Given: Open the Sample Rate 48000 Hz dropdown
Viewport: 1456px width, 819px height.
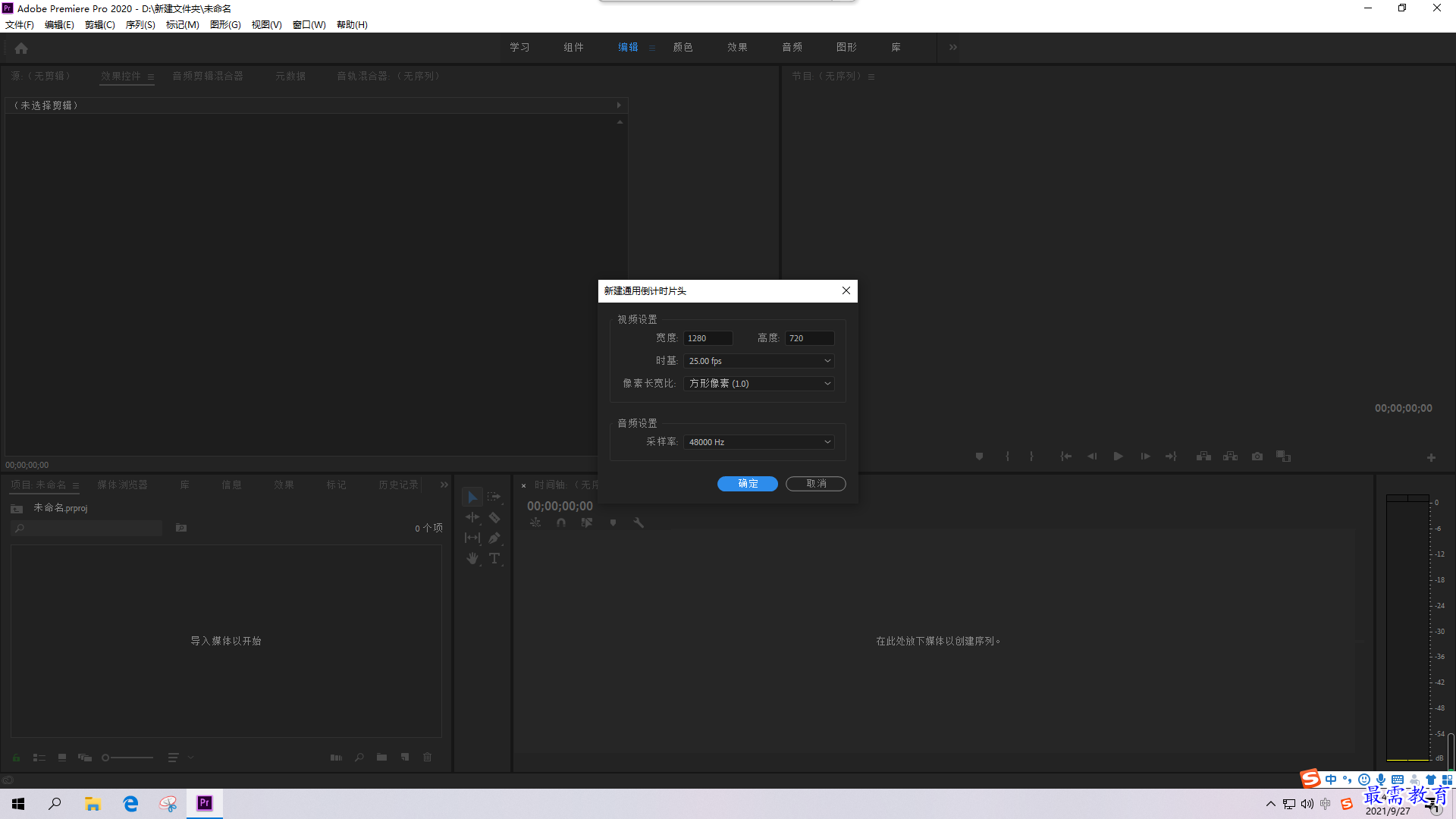Looking at the screenshot, I should click(759, 442).
